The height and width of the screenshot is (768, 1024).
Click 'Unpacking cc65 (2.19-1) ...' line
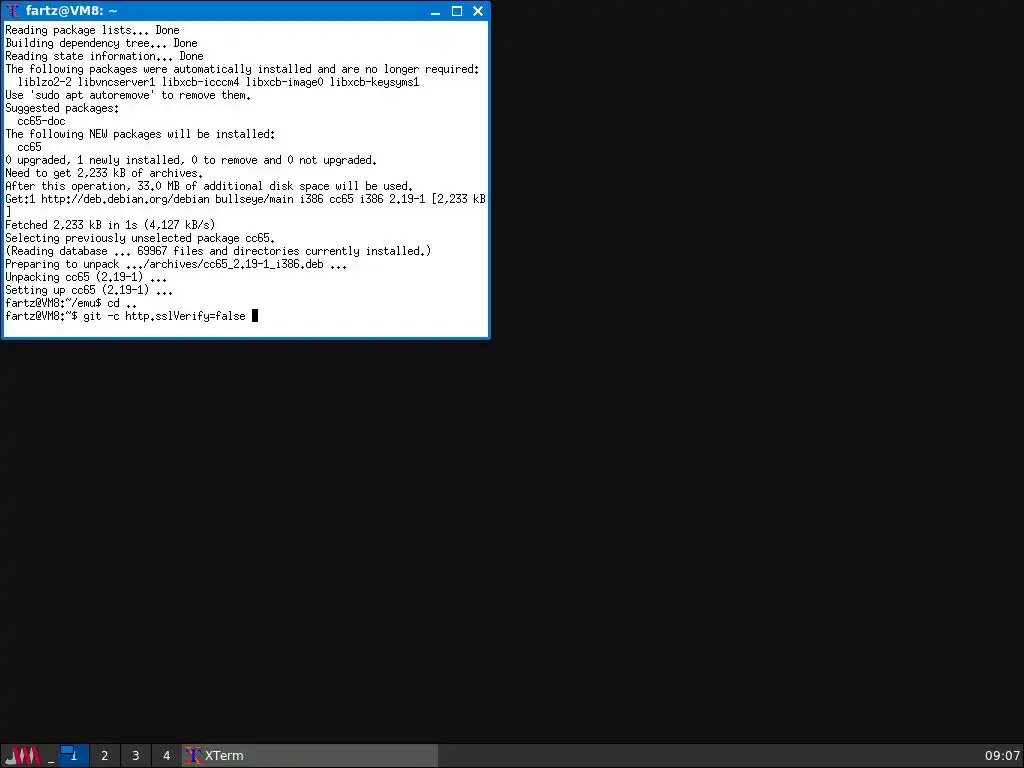click(x=86, y=277)
